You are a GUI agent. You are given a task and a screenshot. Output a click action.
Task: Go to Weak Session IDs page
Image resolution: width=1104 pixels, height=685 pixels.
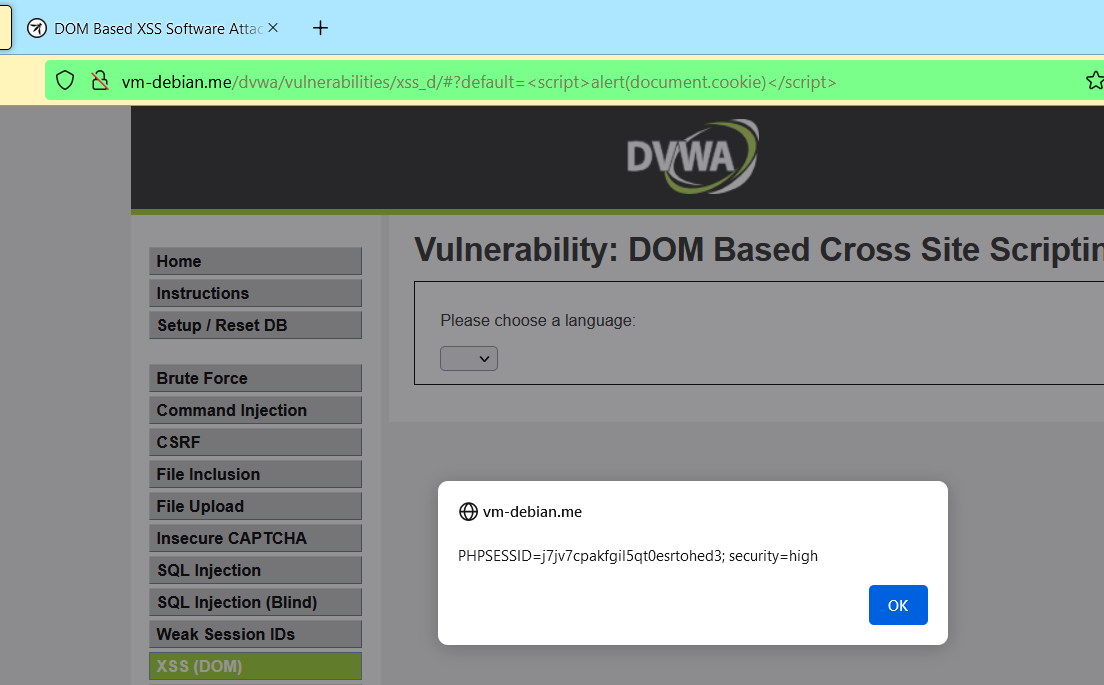pos(256,634)
